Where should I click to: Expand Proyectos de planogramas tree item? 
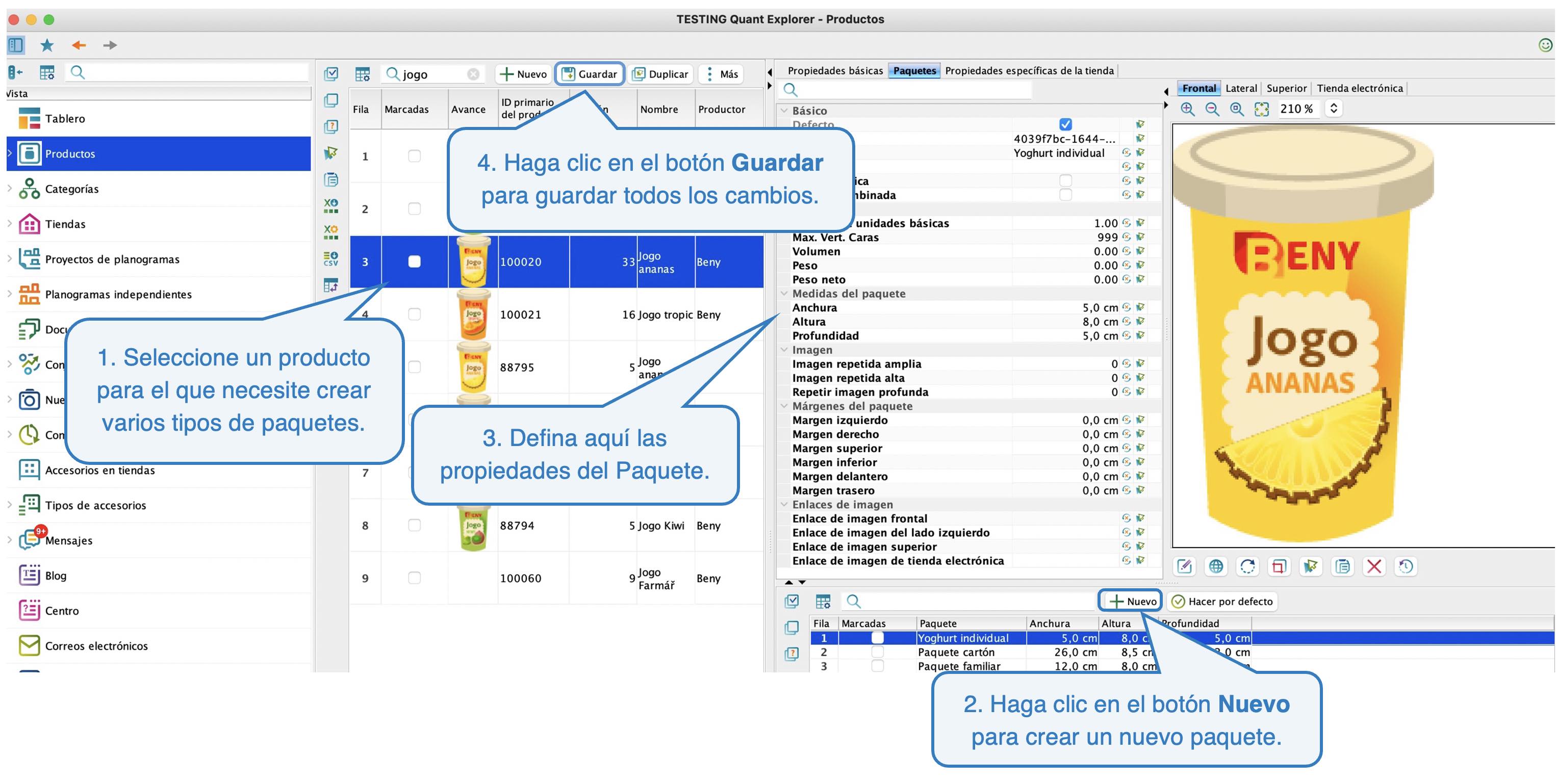point(10,258)
